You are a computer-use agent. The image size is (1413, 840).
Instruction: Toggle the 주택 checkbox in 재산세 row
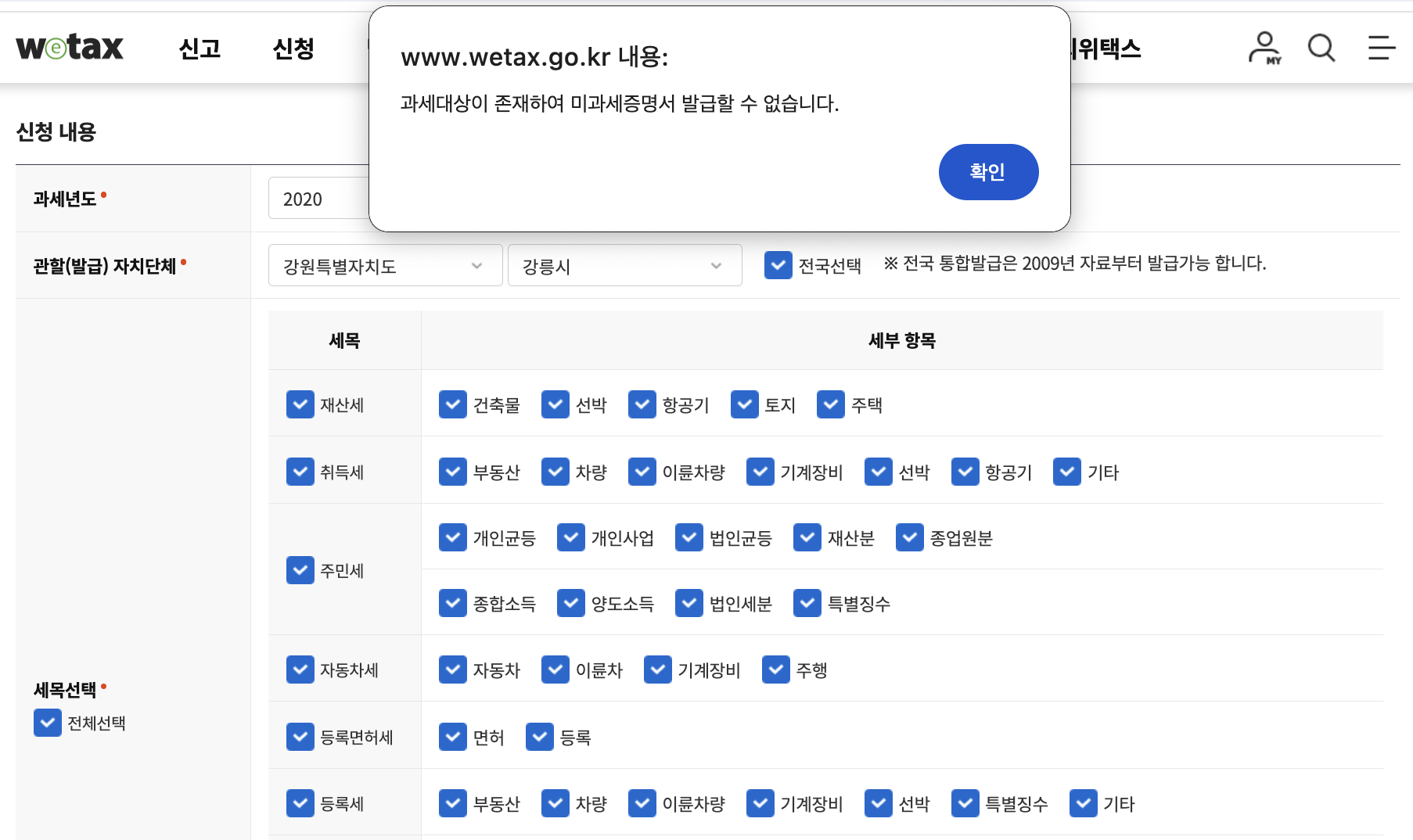coord(830,404)
